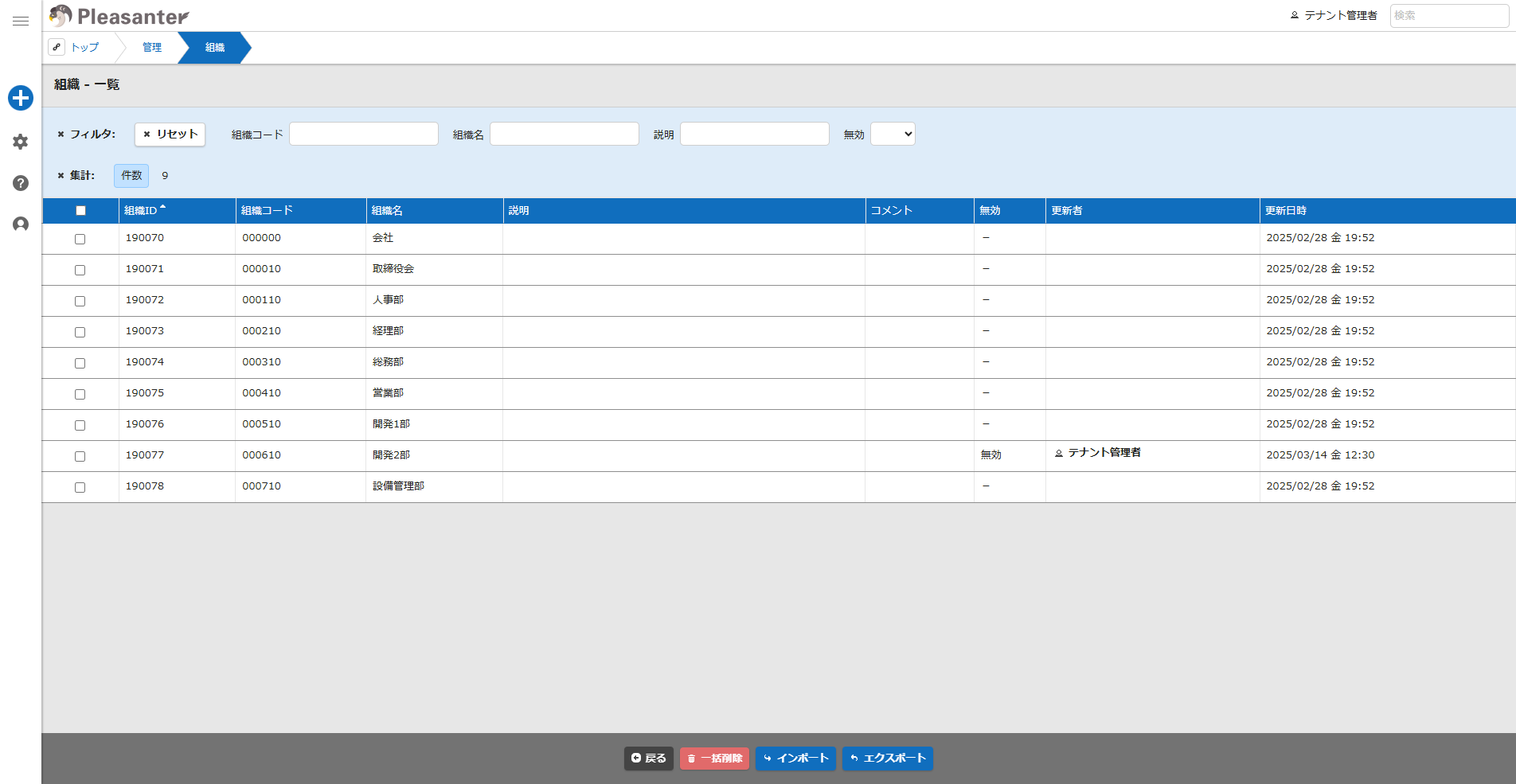Tick the select-all checkbox in table header
The width and height of the screenshot is (1516, 784).
click(80, 211)
